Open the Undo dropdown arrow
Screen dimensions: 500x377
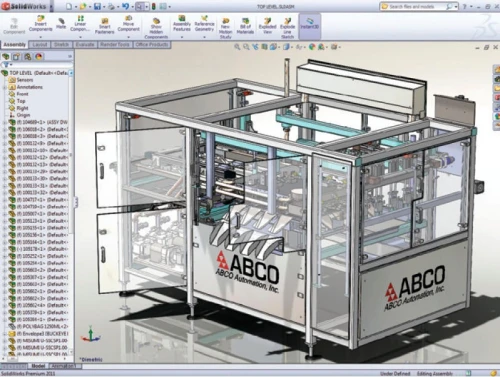point(132,7)
